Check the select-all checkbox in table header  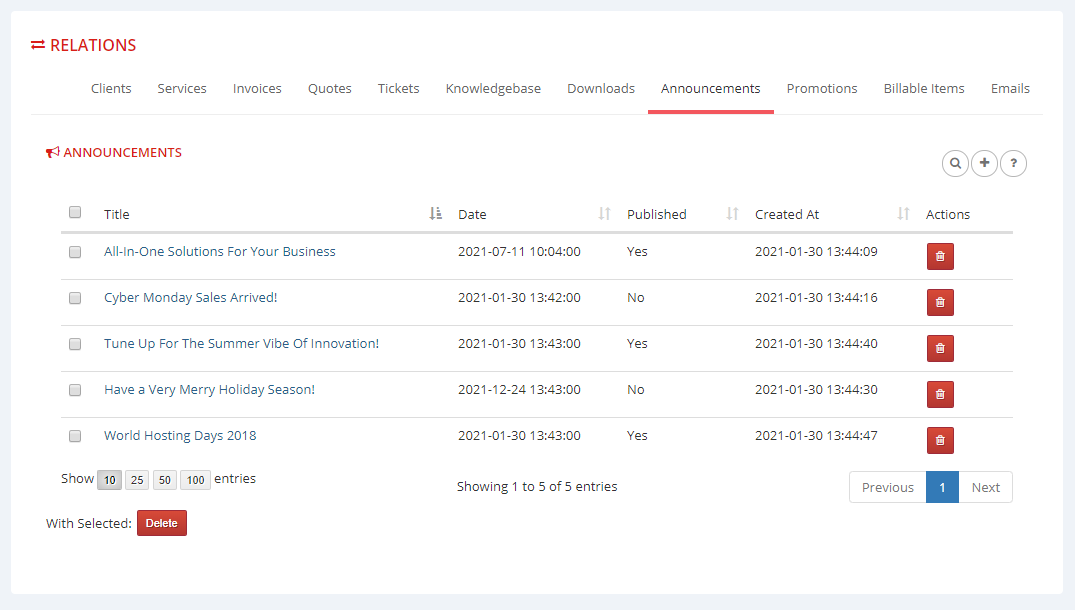click(x=74, y=212)
